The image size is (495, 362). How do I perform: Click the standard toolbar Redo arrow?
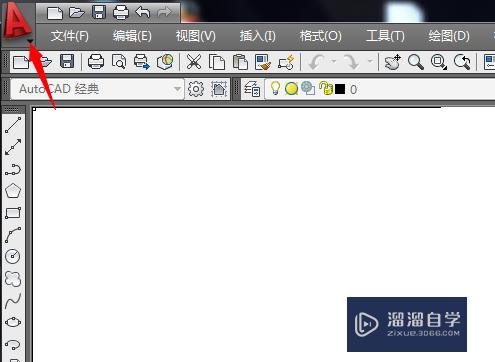[352, 62]
